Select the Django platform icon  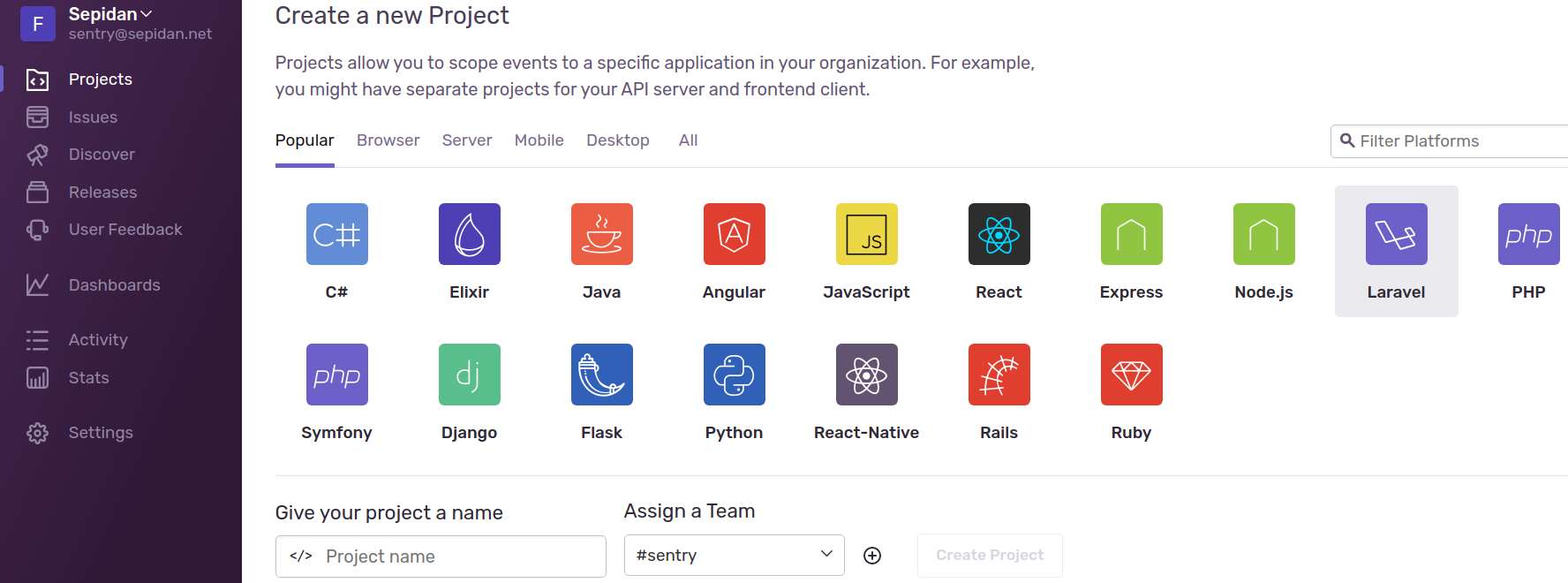coord(469,375)
